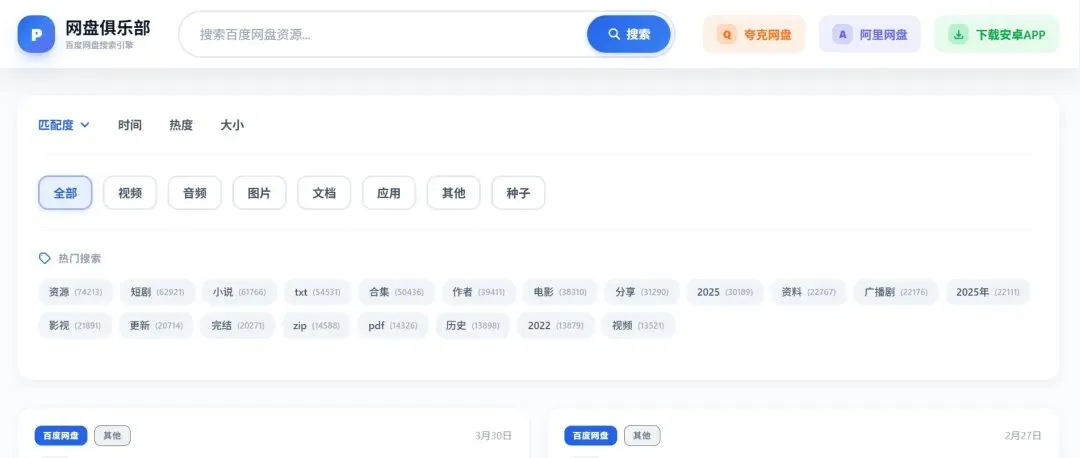Viewport: 1080px width, 458px height.
Task: Click hot search tag 小说
Action: click(240, 292)
